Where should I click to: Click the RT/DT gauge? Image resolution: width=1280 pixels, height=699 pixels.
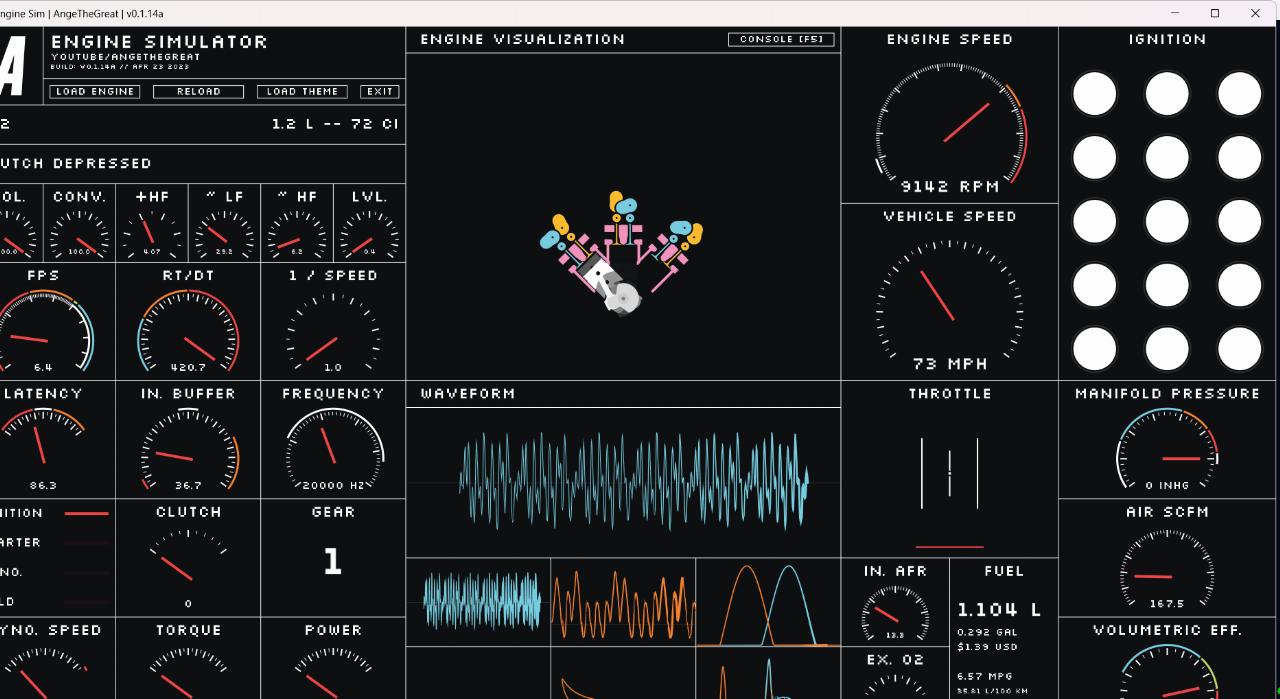[x=188, y=330]
